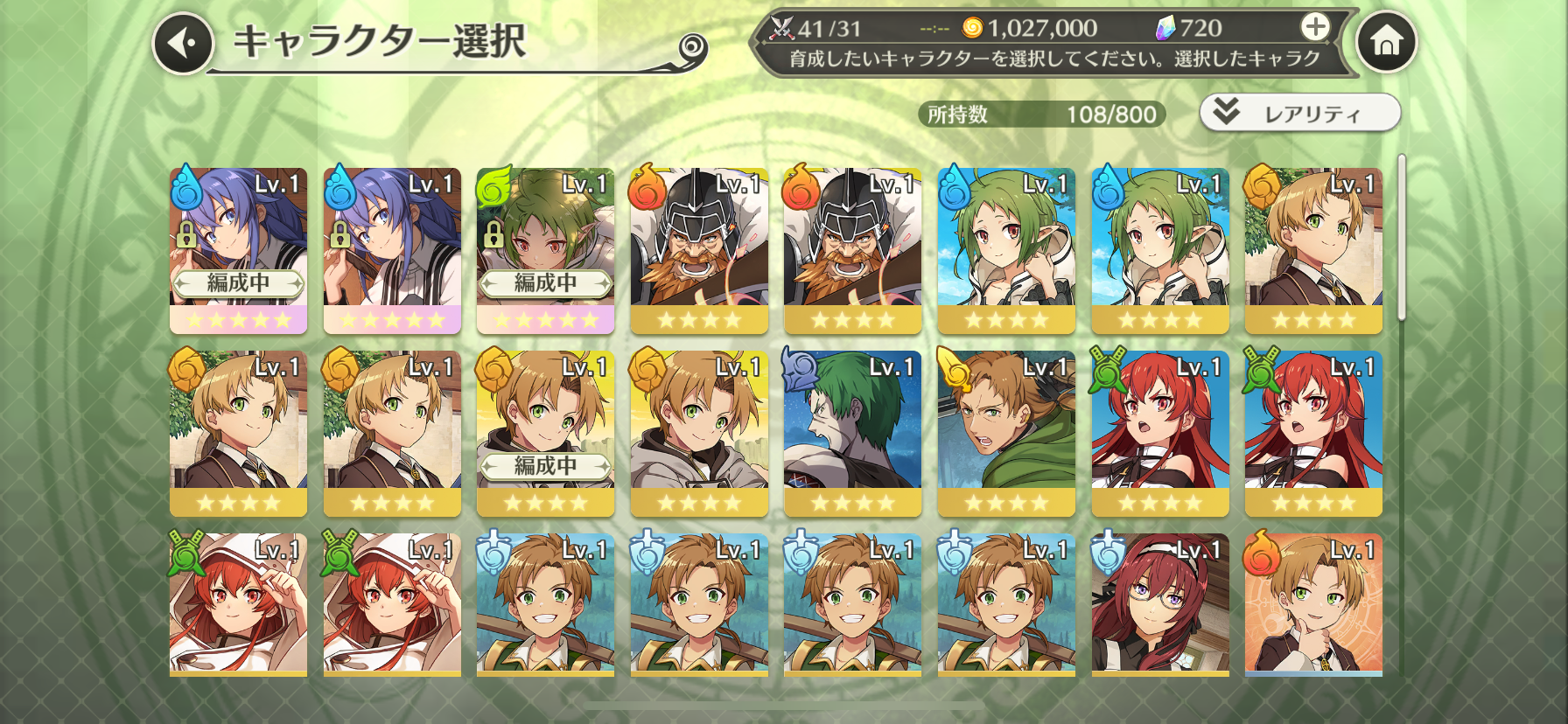Select the 編成中 hooded blond boy card
Image resolution: width=1568 pixels, height=724 pixels.
545,434
